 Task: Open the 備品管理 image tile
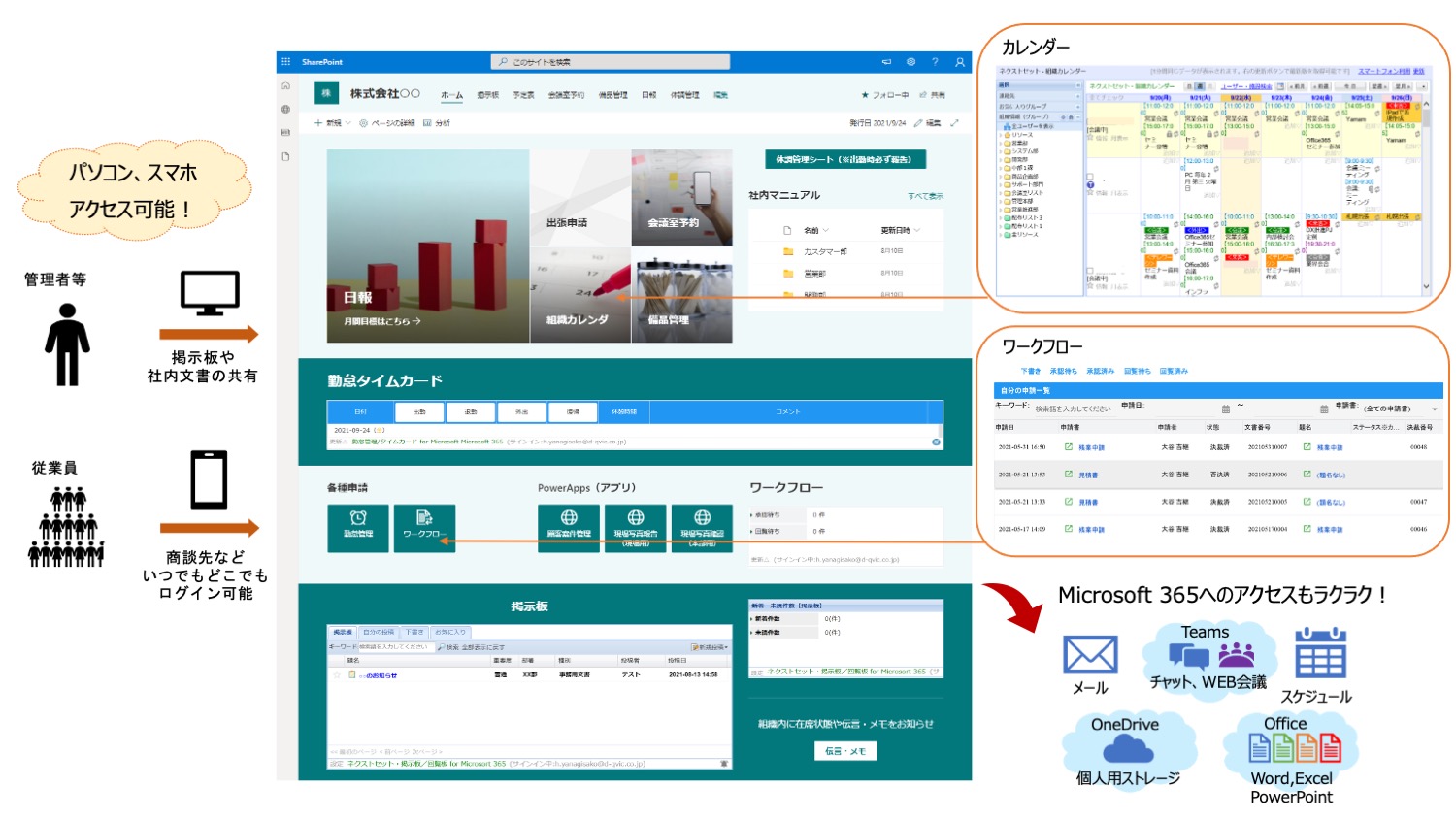coord(682,295)
